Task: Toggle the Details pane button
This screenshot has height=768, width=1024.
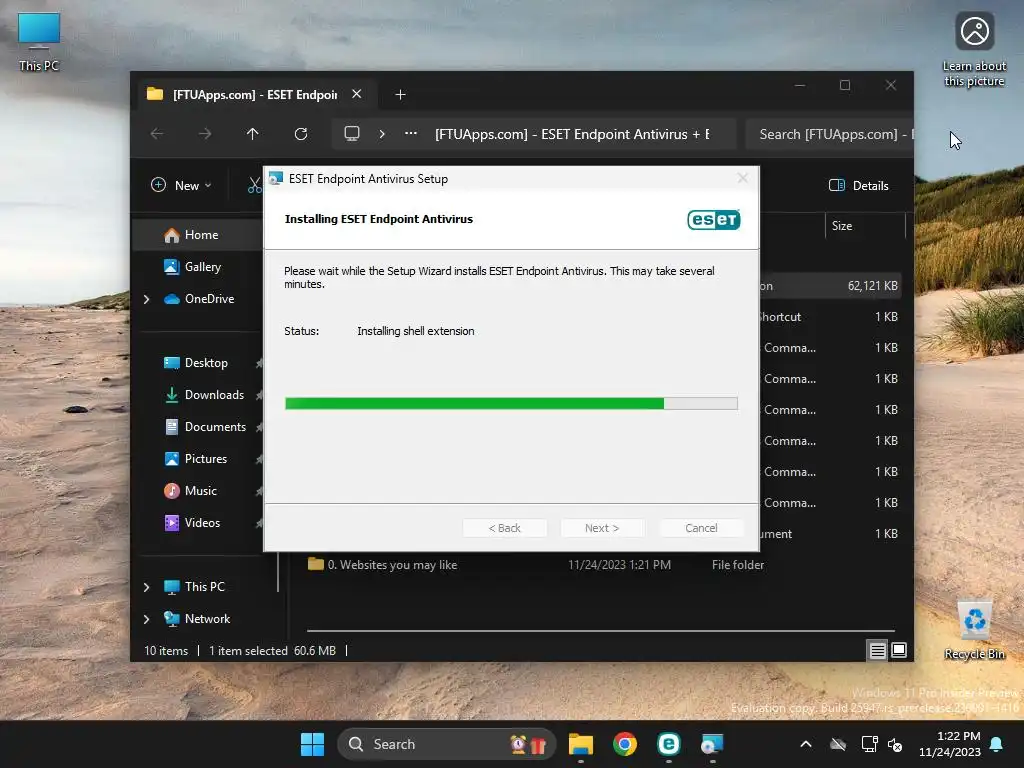Action: [x=859, y=185]
